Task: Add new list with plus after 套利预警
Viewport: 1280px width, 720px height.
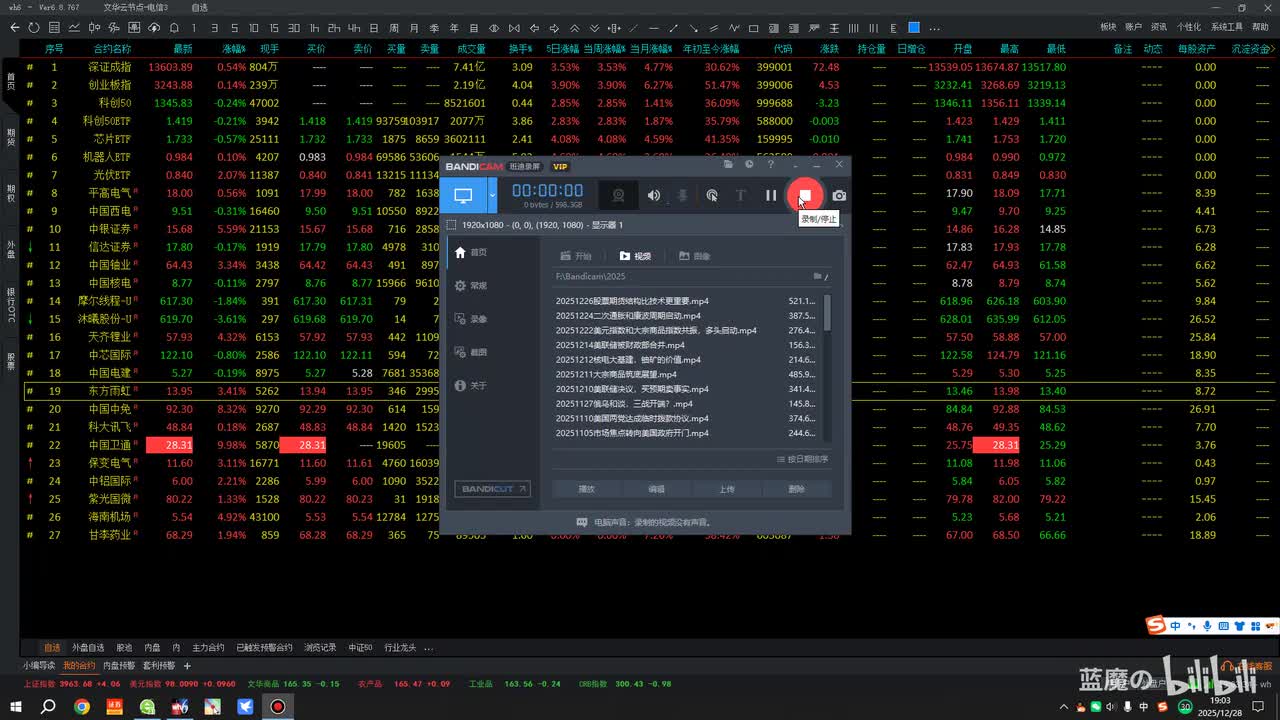Action: (x=187, y=666)
